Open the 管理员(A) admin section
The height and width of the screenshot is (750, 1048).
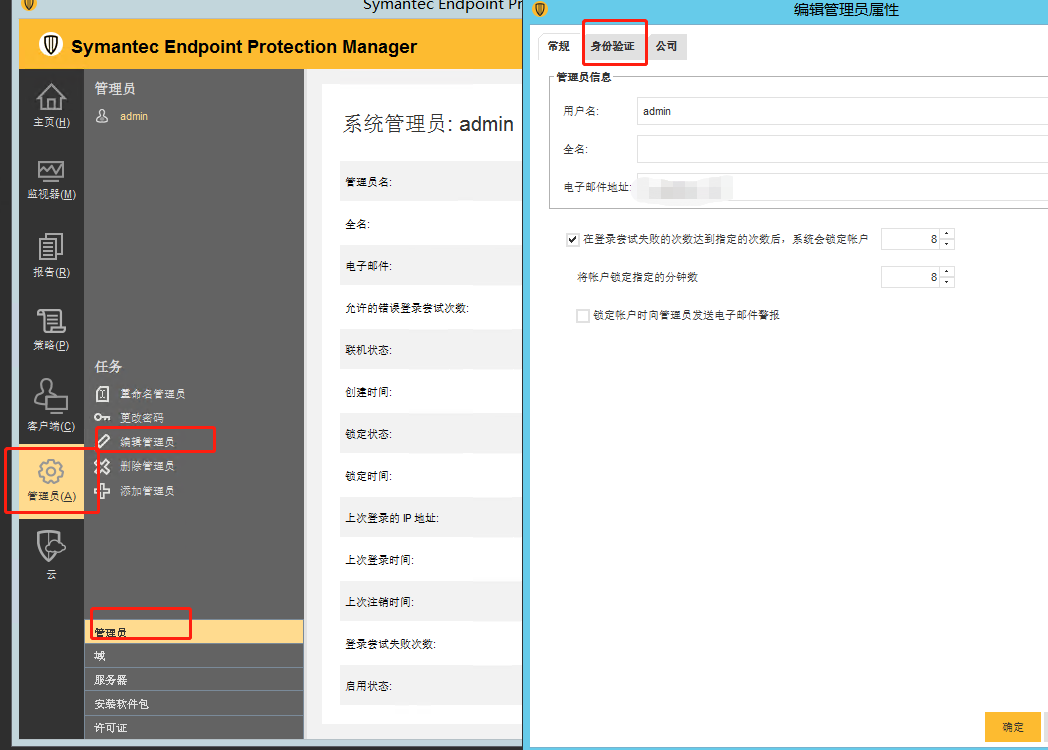pos(51,481)
